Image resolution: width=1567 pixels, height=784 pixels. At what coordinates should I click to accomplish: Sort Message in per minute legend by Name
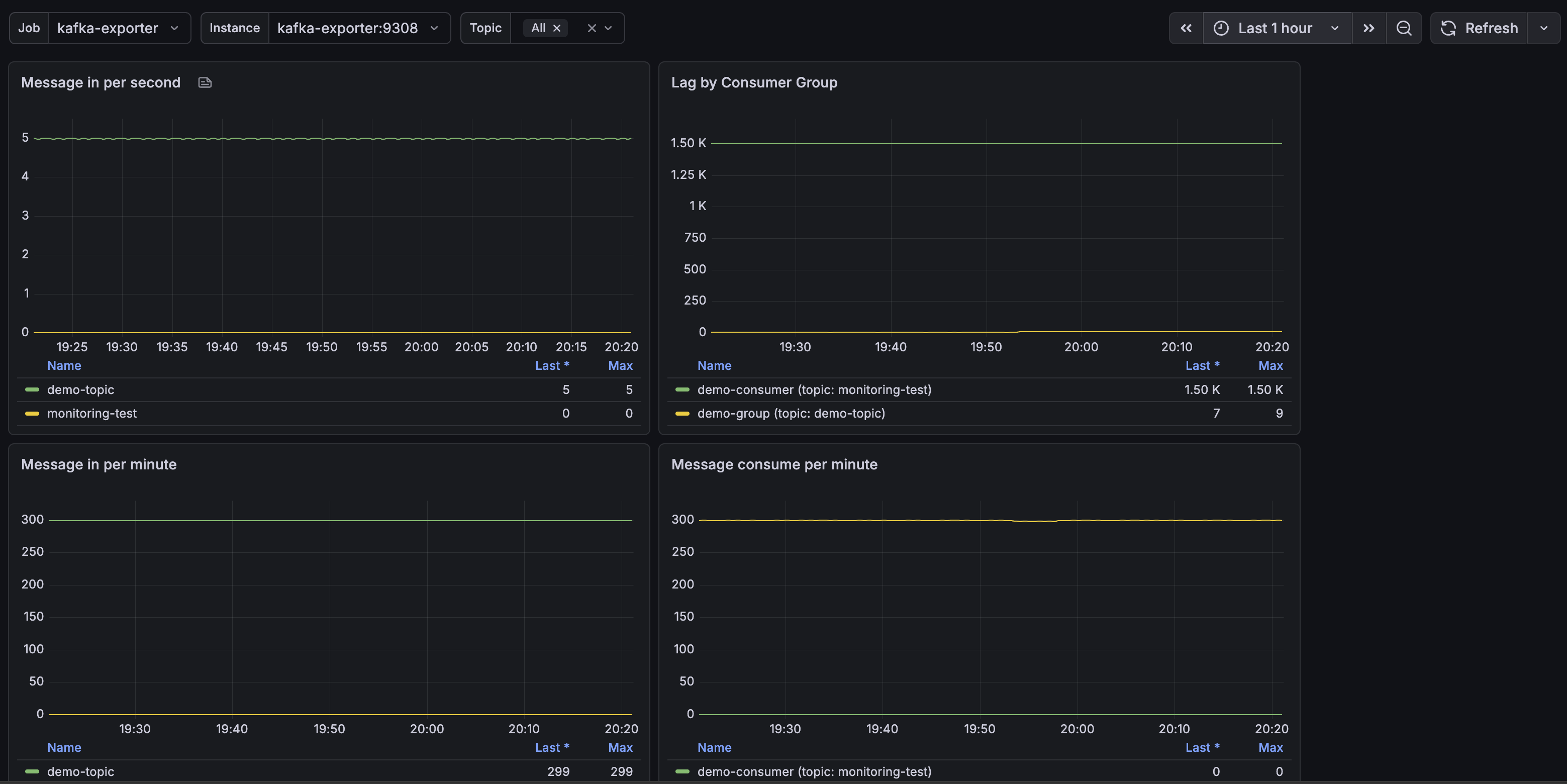pos(64,747)
